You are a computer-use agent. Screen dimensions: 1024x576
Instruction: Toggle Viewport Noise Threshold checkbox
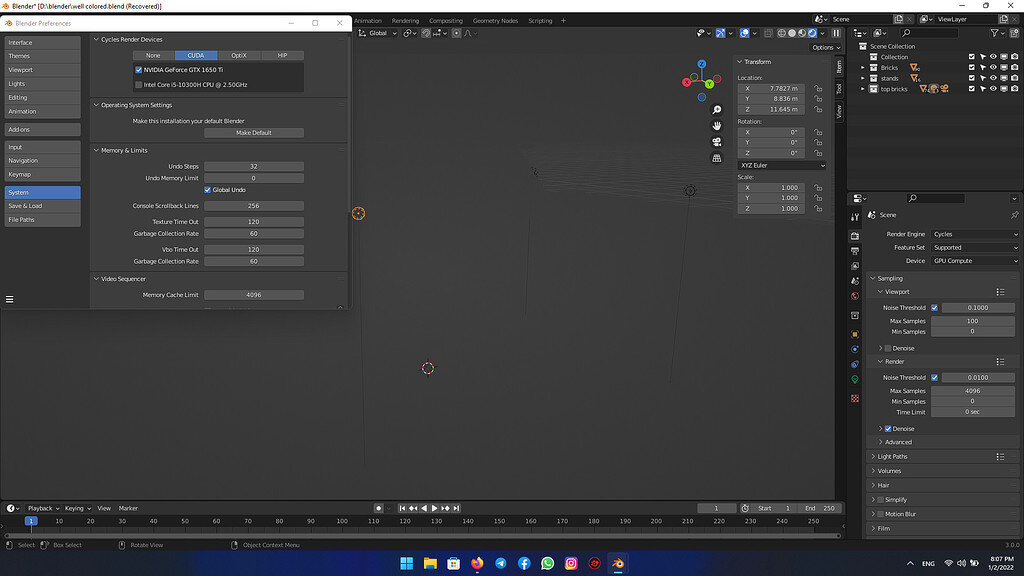point(935,308)
